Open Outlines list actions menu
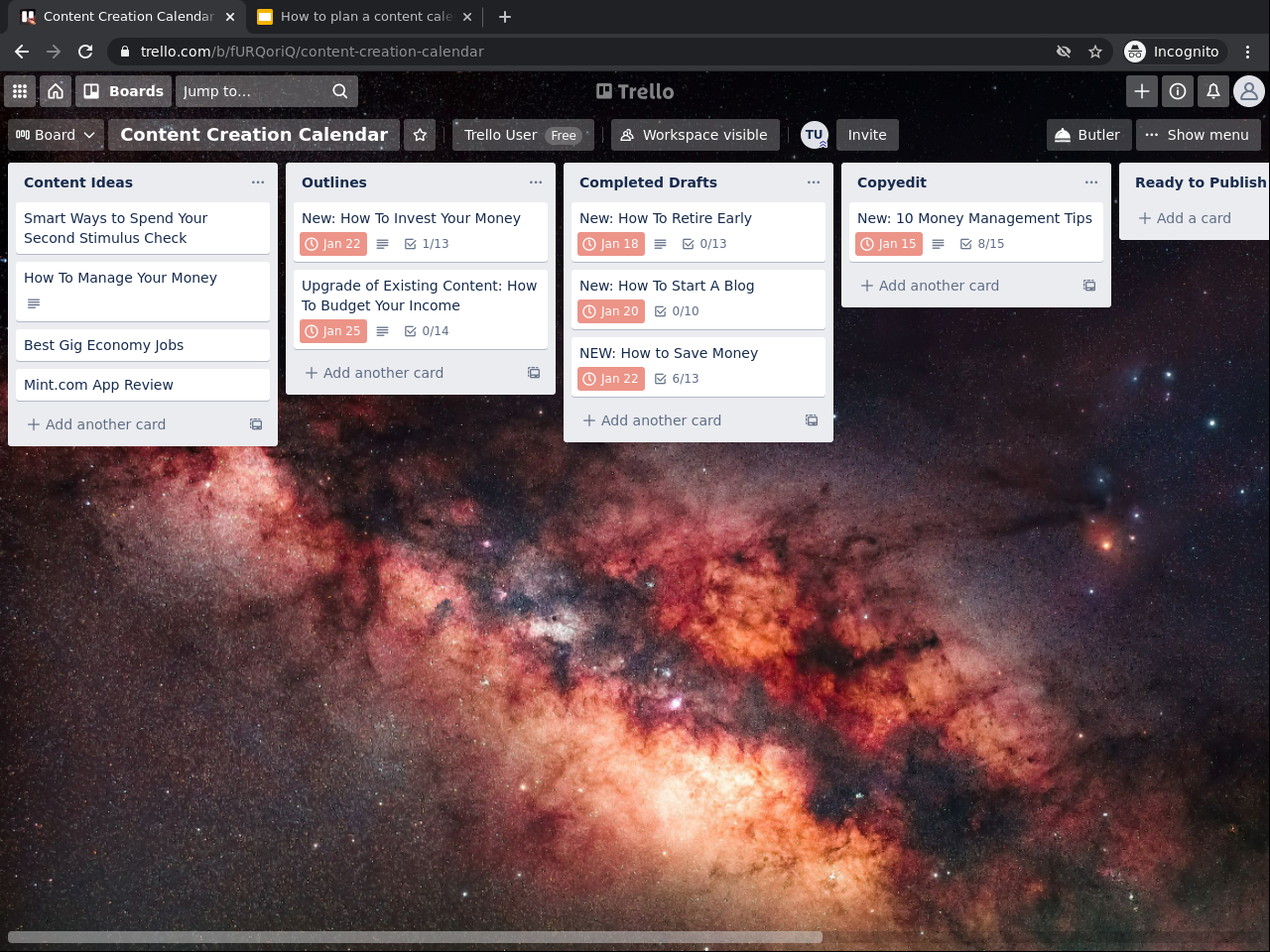This screenshot has width=1270, height=952. coord(536,182)
